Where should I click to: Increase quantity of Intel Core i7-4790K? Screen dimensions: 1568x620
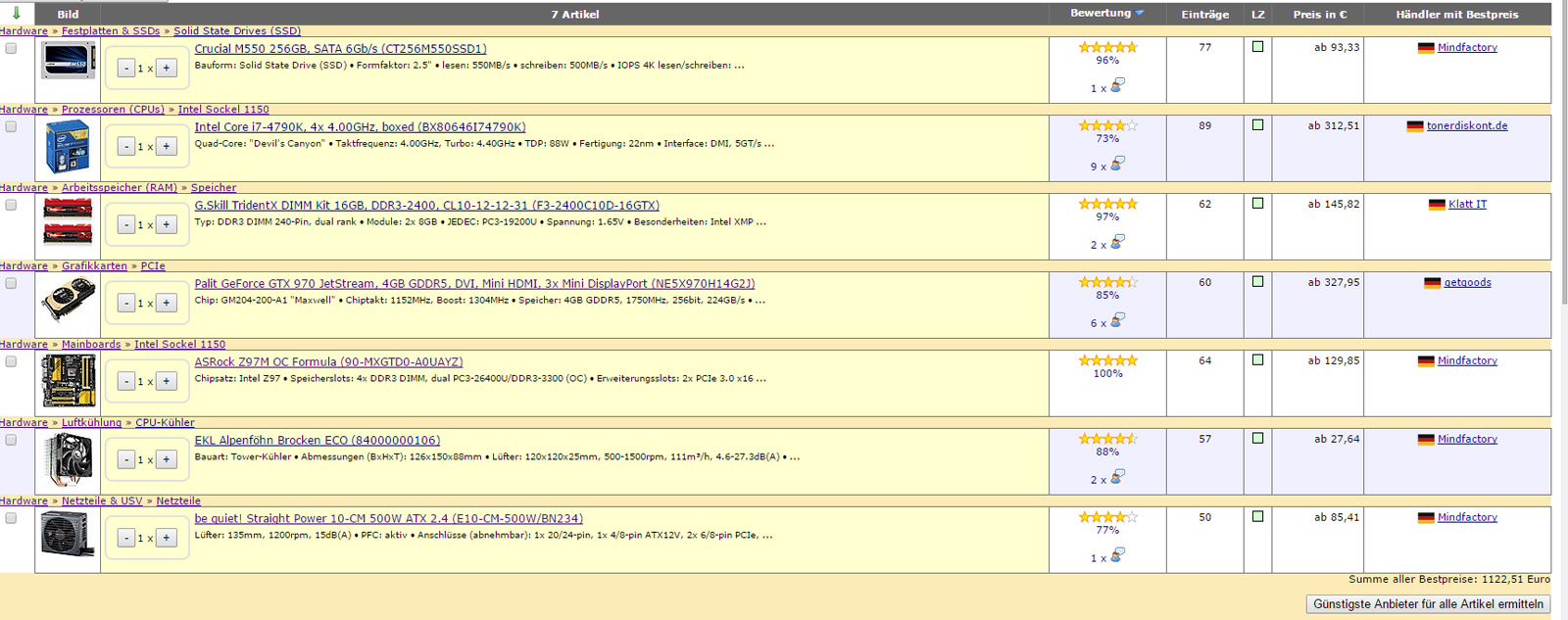coord(167,146)
